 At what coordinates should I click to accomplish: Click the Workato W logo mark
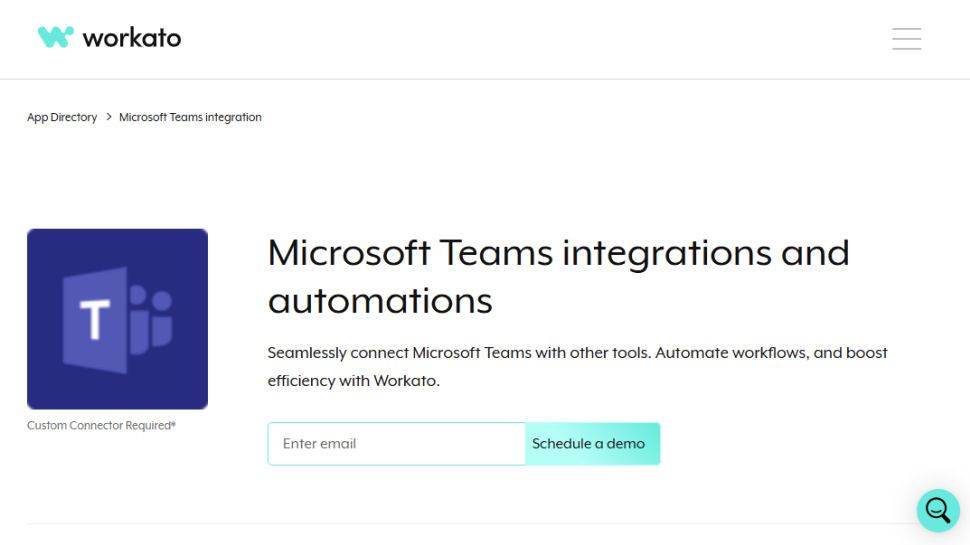[55, 37]
